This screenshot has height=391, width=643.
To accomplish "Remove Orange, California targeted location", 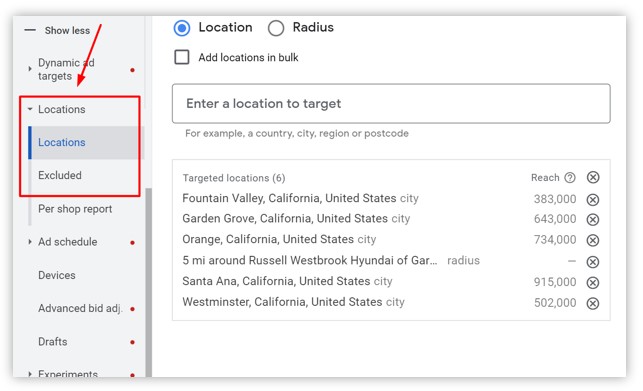I will coord(593,240).
